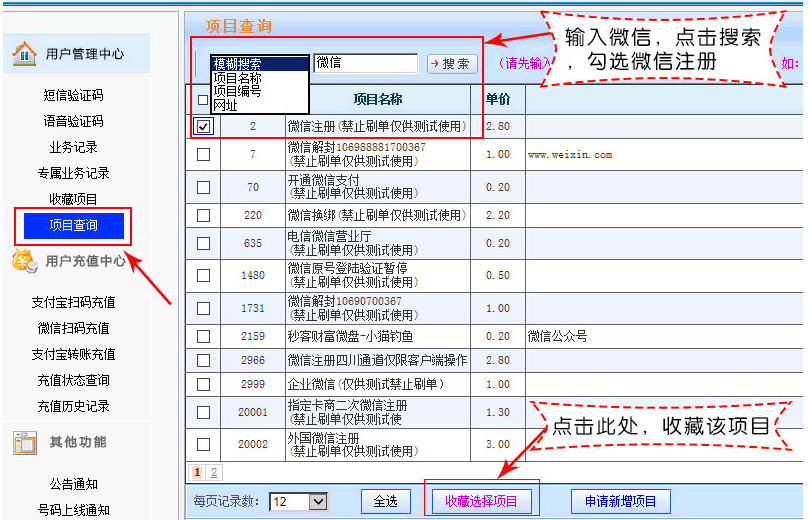Click the 项目名称 column header
This screenshot has height=520, width=809.
378,100
